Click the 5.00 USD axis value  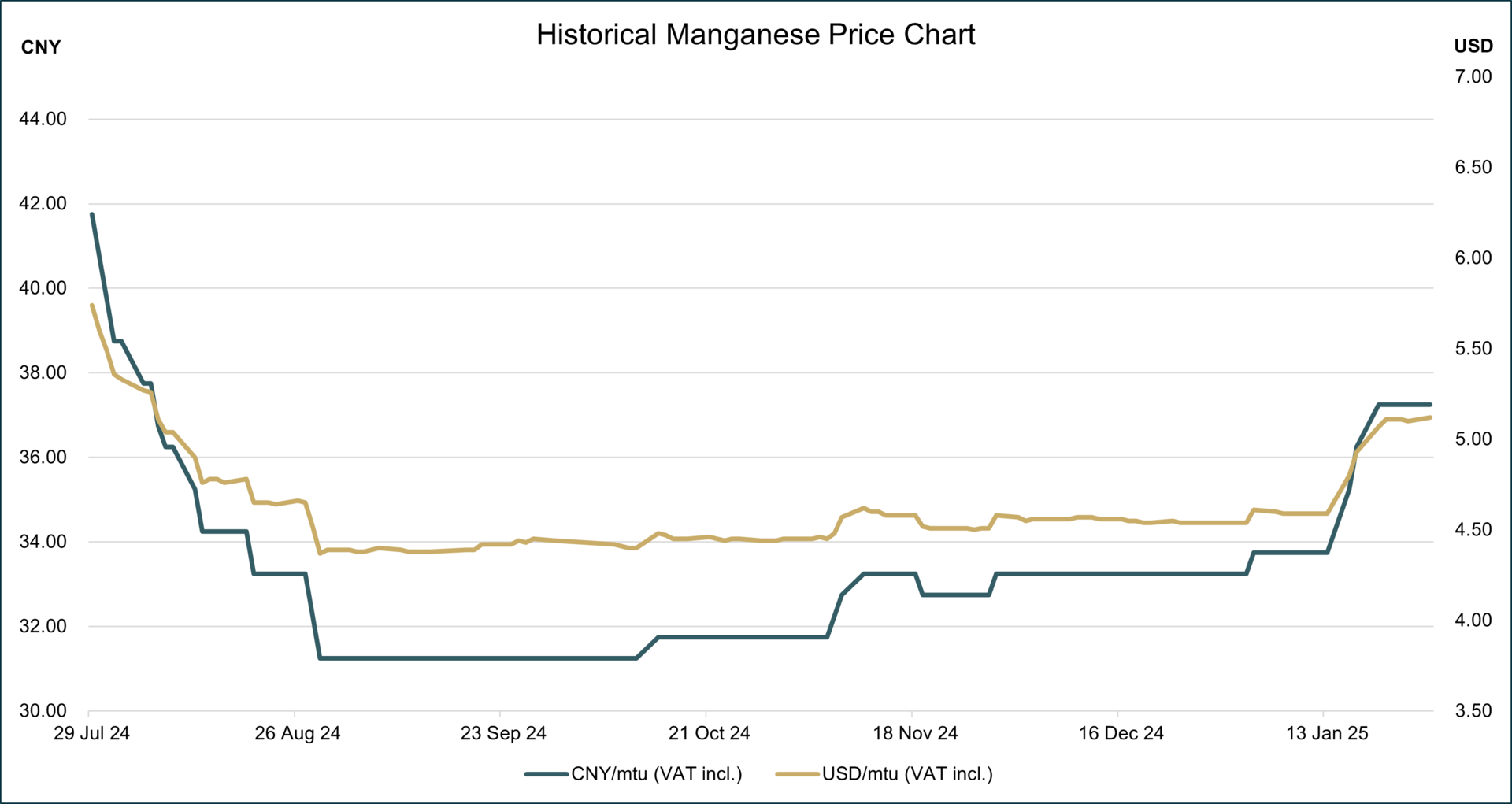1473,439
